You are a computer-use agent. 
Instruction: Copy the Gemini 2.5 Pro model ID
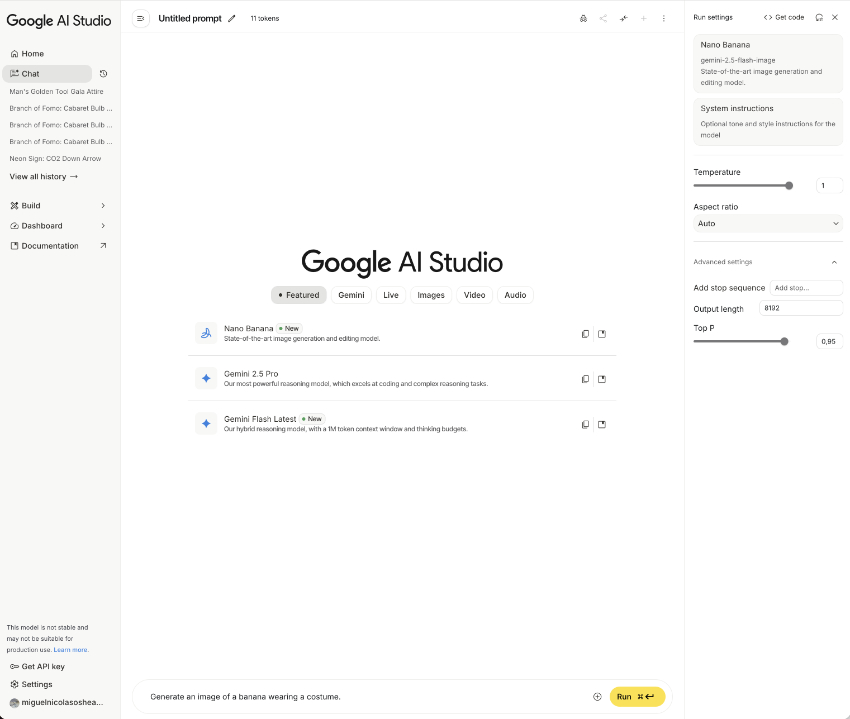click(x=585, y=379)
